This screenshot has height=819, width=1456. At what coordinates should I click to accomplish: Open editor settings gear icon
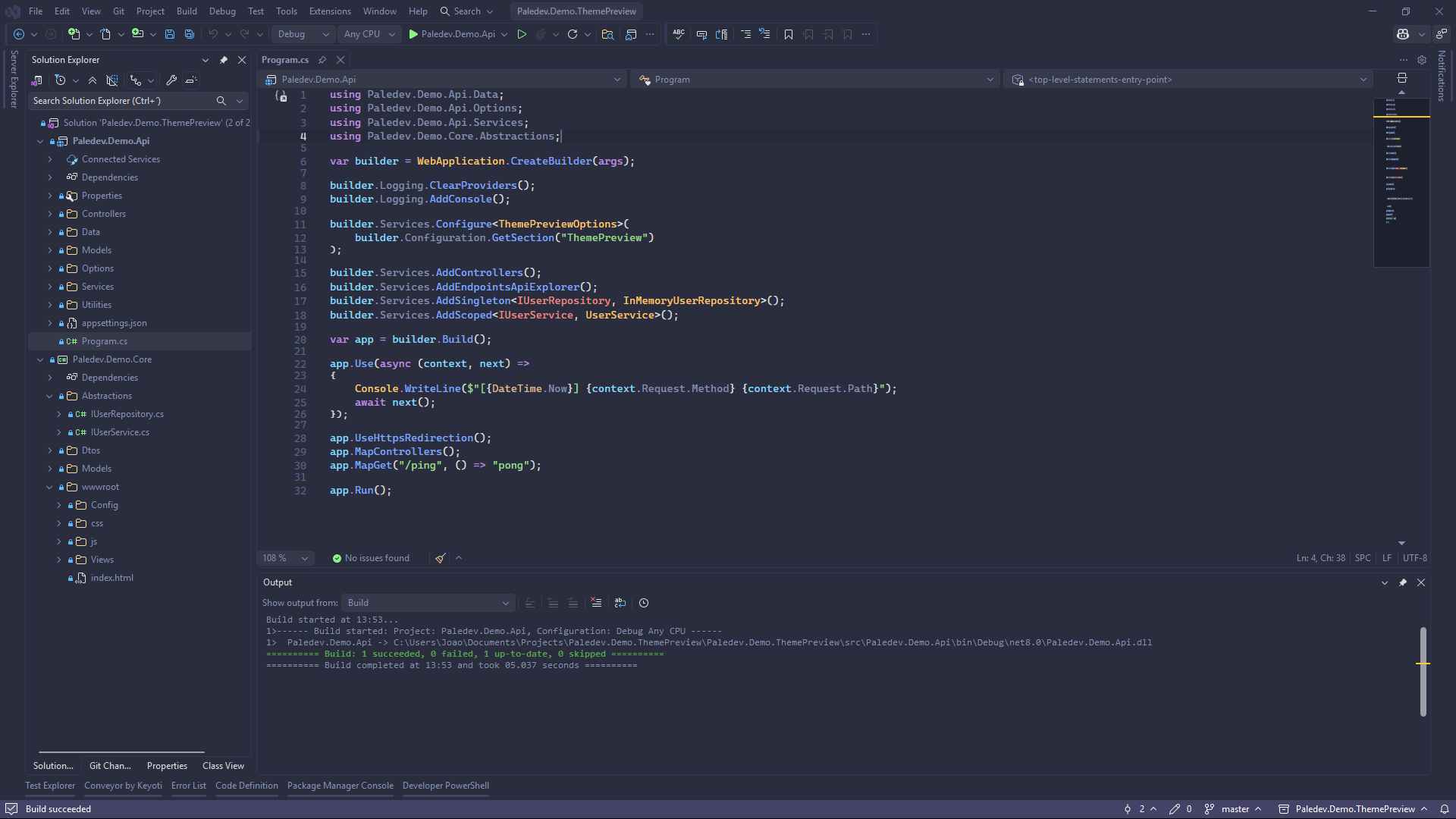coord(1422,60)
